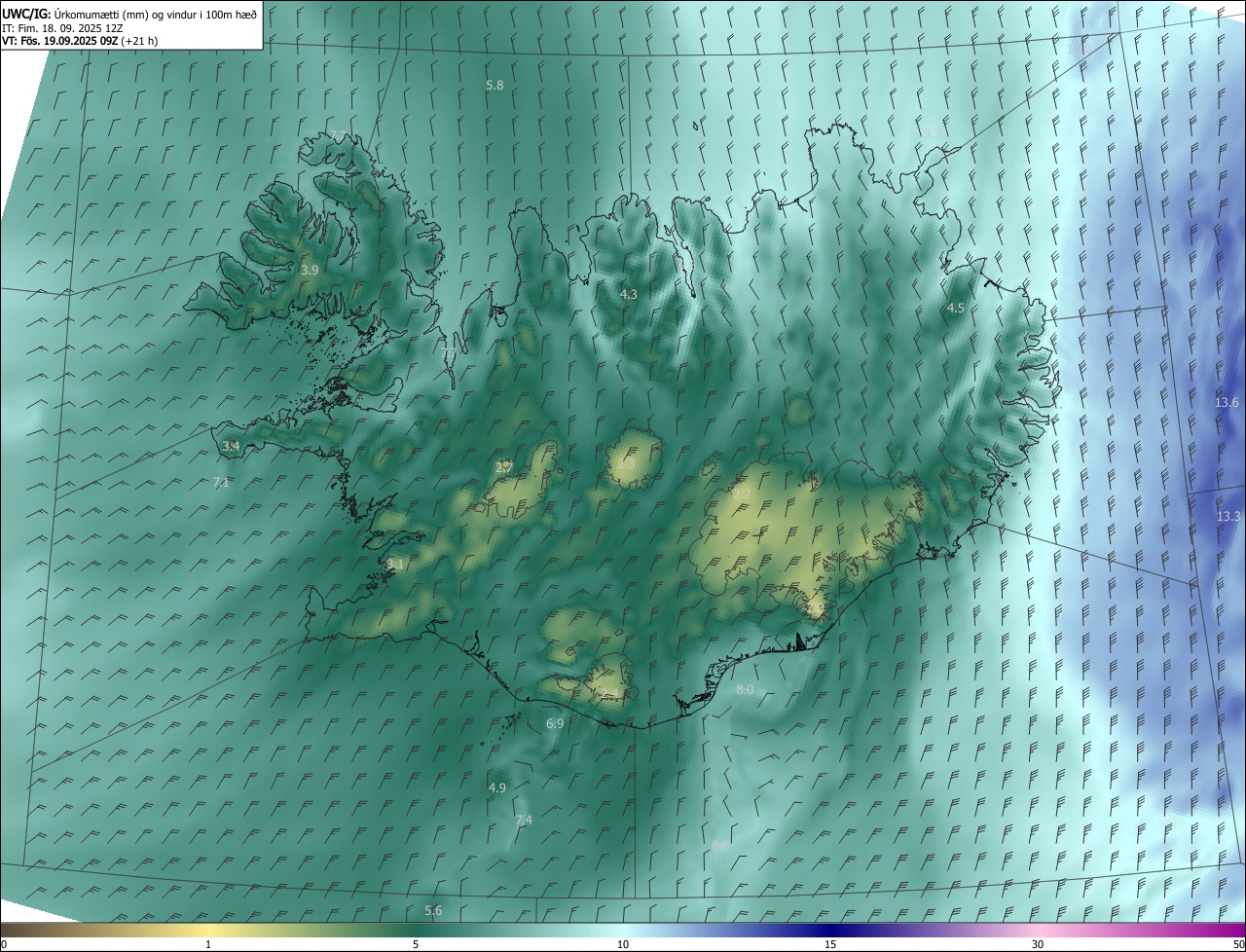
Task: Click the 5.8 value north of Iceland
Action: [x=495, y=86]
